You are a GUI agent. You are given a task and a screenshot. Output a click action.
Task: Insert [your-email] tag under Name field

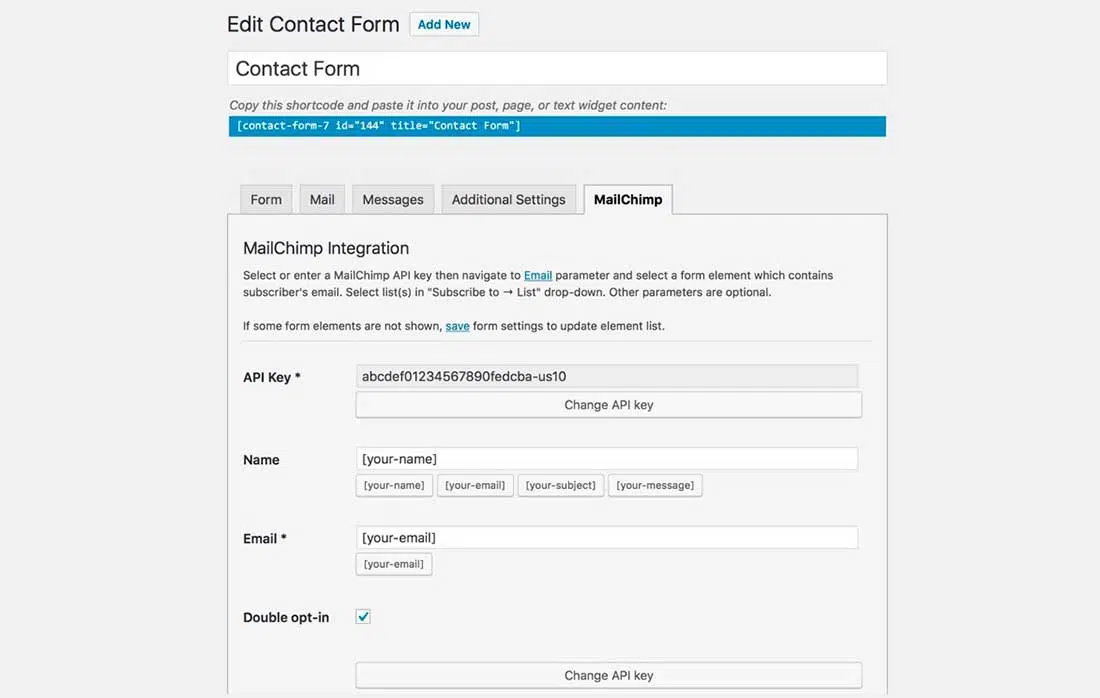(x=475, y=485)
